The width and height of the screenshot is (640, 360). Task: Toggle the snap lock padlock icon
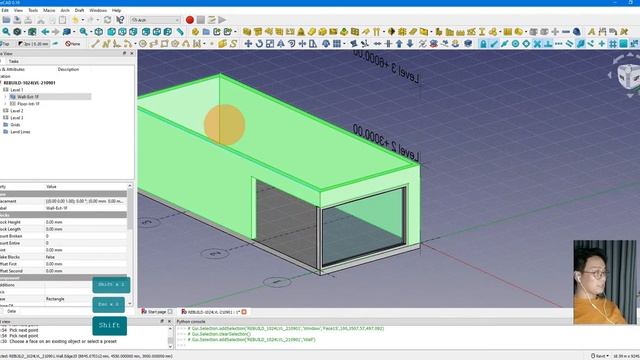pyautogui.click(x=483, y=43)
